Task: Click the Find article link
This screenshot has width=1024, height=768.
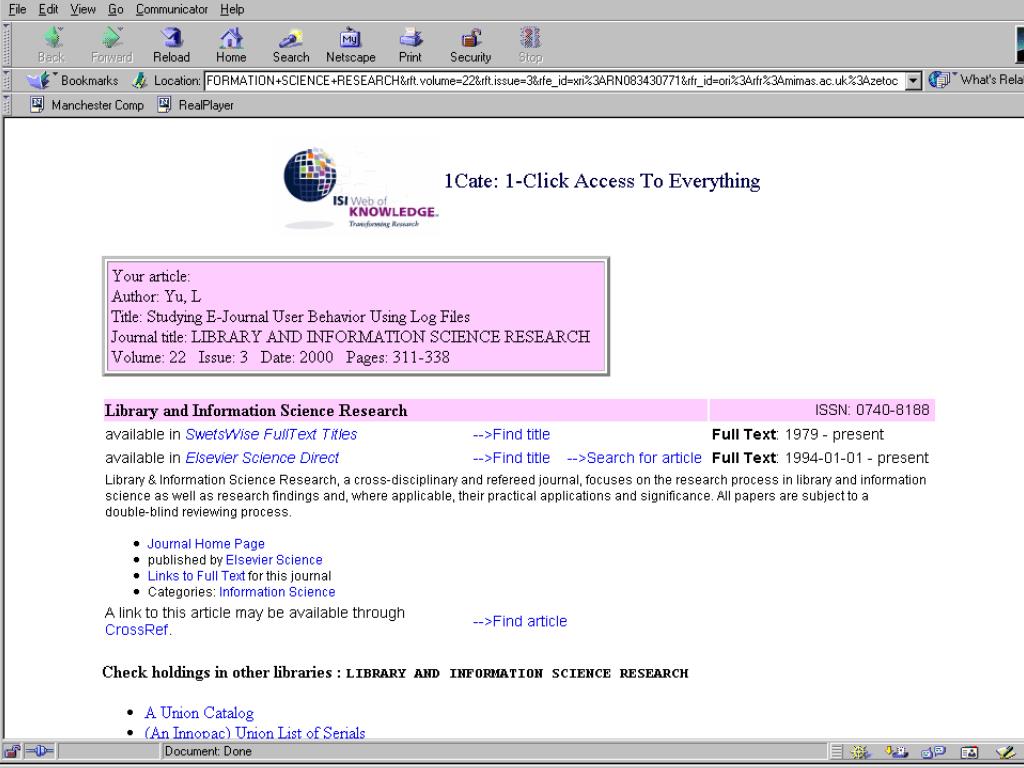Action: 520,621
